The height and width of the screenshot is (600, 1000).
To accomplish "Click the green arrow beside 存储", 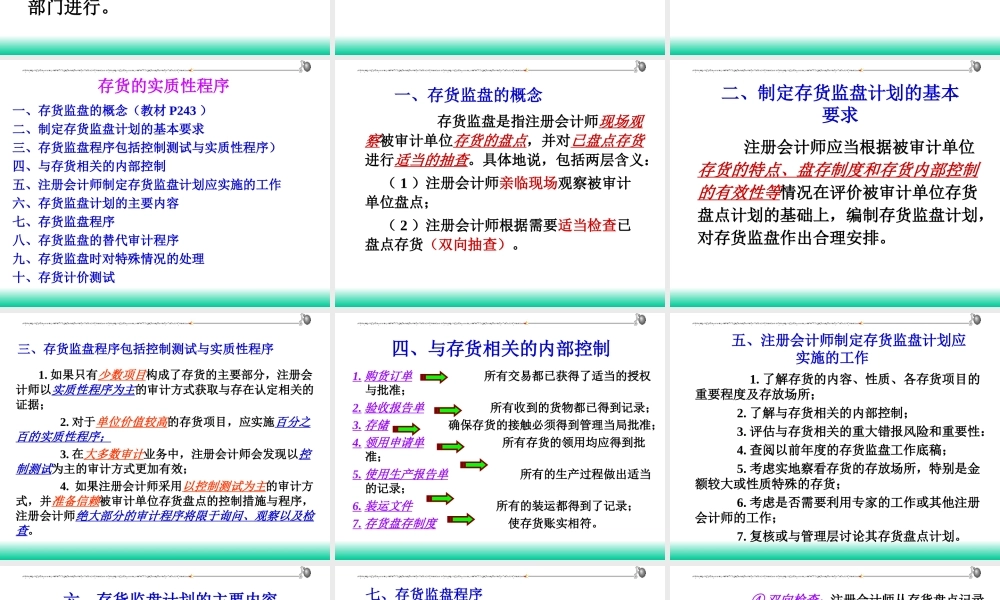I will pos(406,429).
